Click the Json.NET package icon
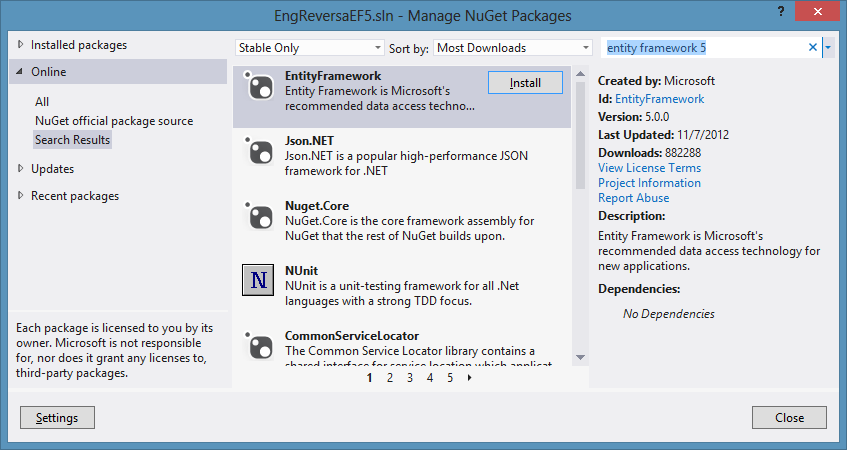Screen dimensions: 847x450 259,151
